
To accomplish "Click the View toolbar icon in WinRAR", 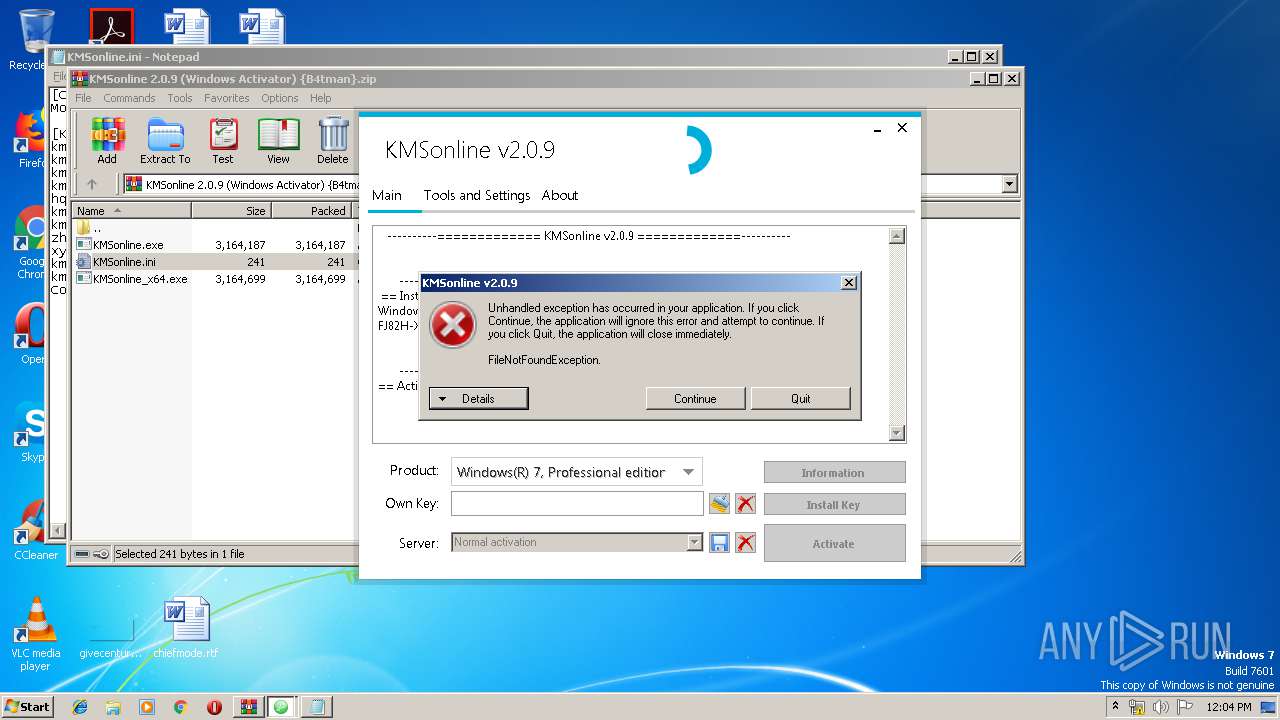I will [278, 141].
